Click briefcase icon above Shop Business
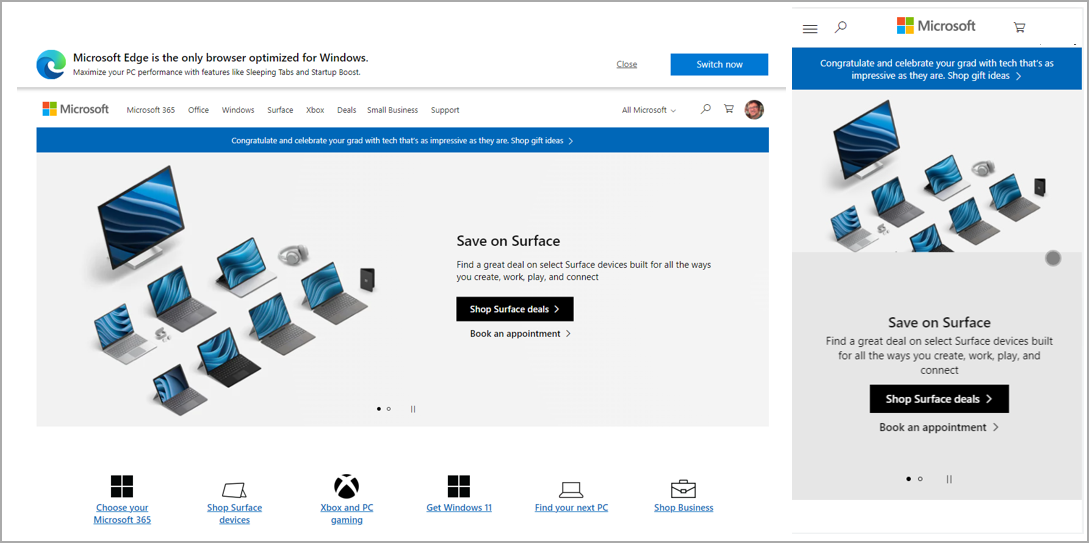This screenshot has height=543, width=1089. [x=683, y=488]
